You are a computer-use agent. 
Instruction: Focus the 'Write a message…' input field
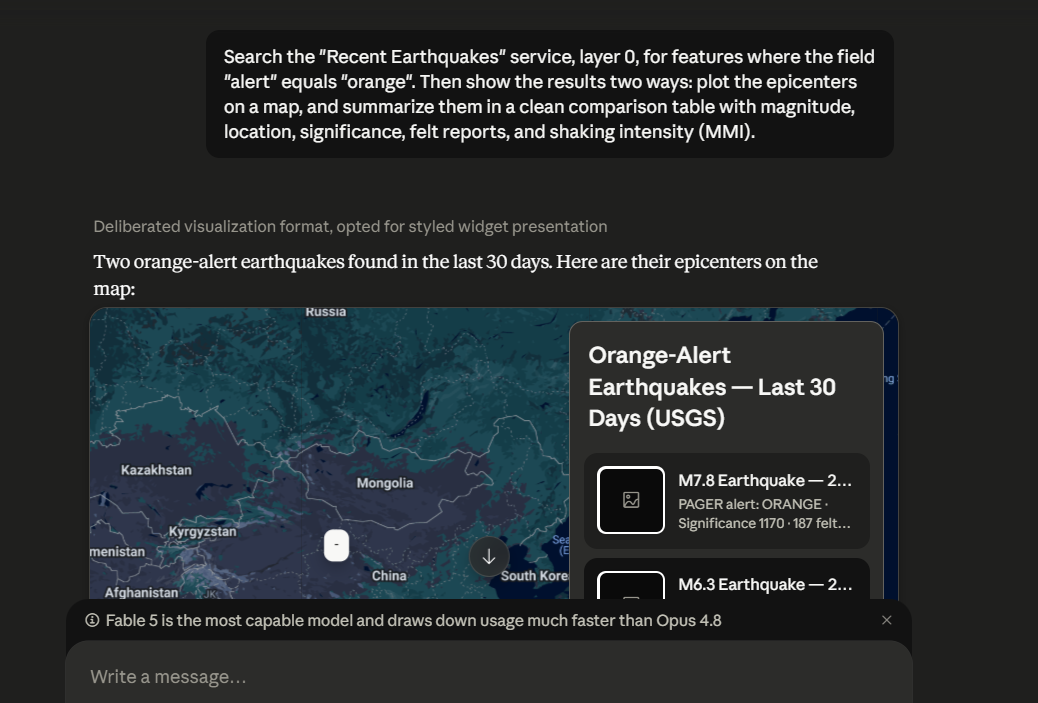coord(489,677)
